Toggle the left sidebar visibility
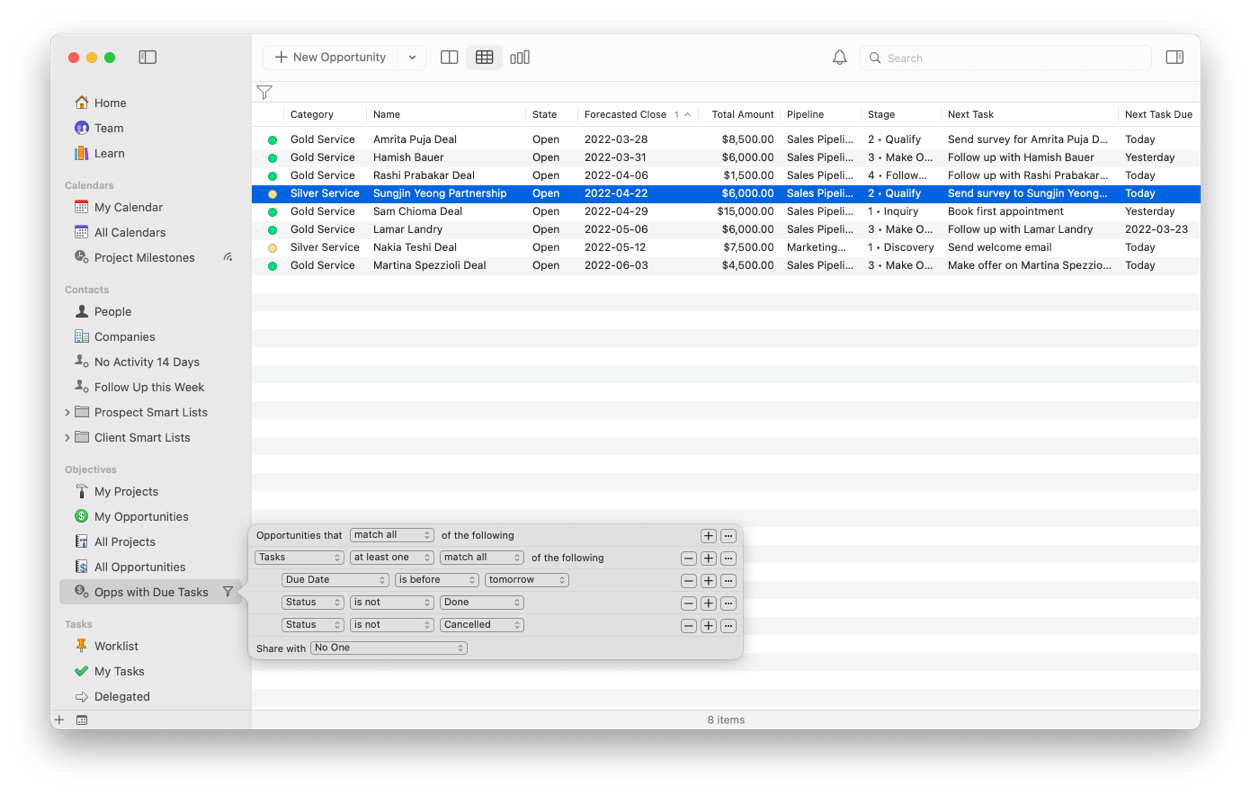Screen dimensions: 1251x797 click(148, 57)
